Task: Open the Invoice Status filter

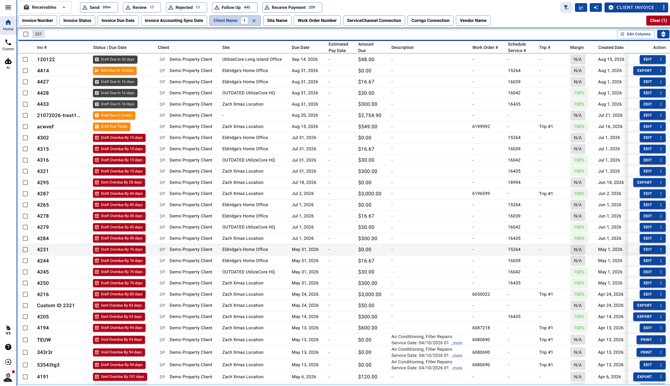Action: (x=77, y=21)
